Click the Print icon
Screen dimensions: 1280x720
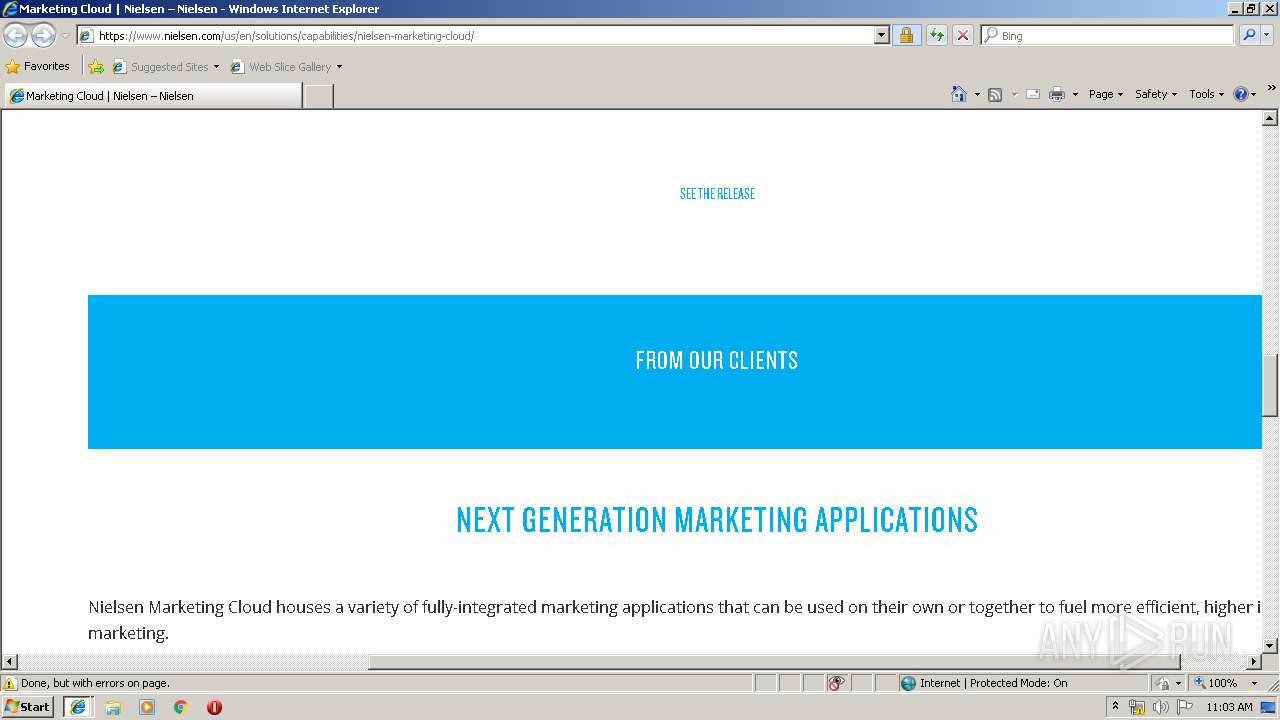click(1057, 94)
